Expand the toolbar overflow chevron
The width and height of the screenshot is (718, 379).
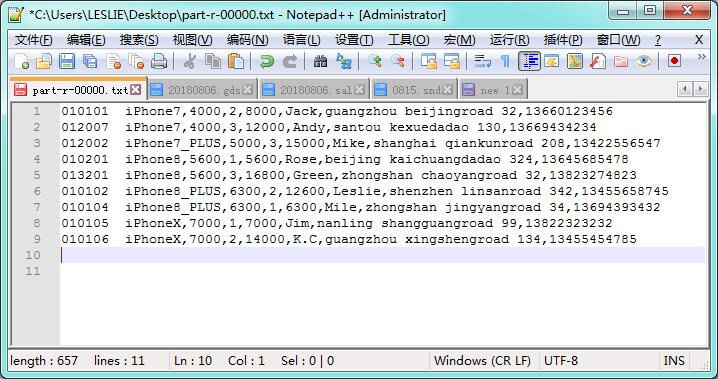[701, 57]
